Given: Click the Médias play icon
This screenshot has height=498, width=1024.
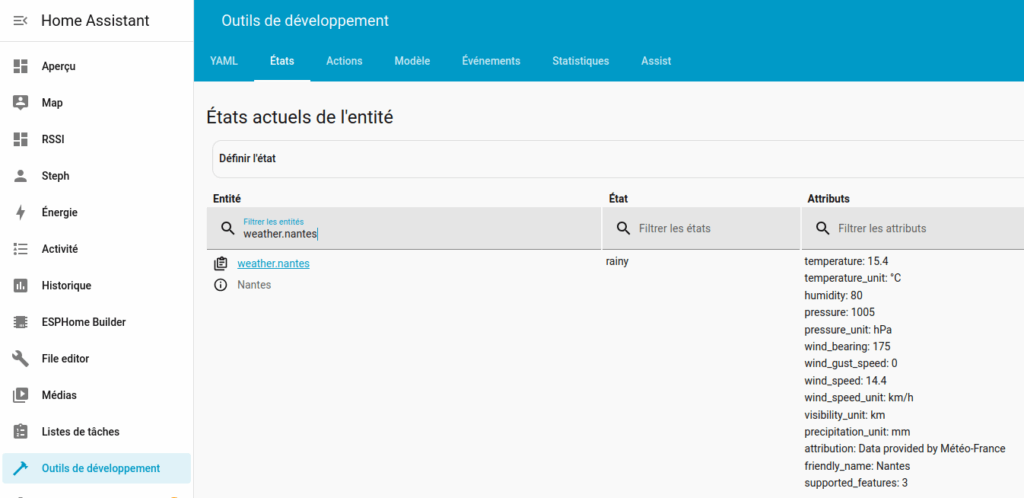Looking at the screenshot, I should pos(20,395).
